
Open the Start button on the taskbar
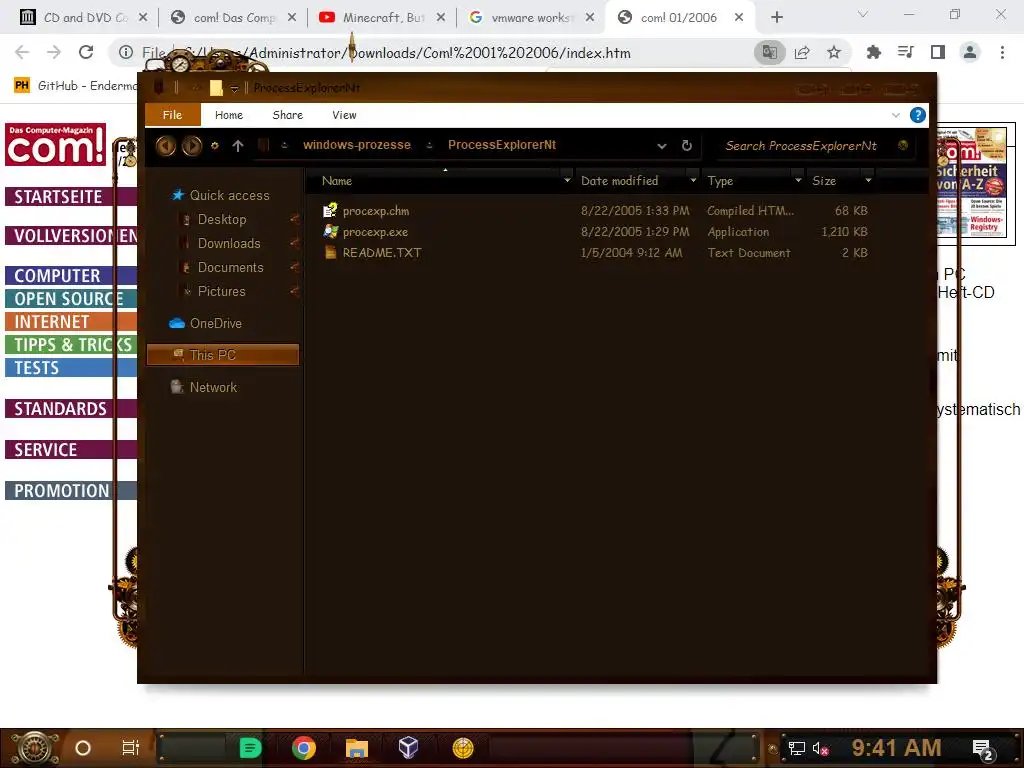point(35,748)
